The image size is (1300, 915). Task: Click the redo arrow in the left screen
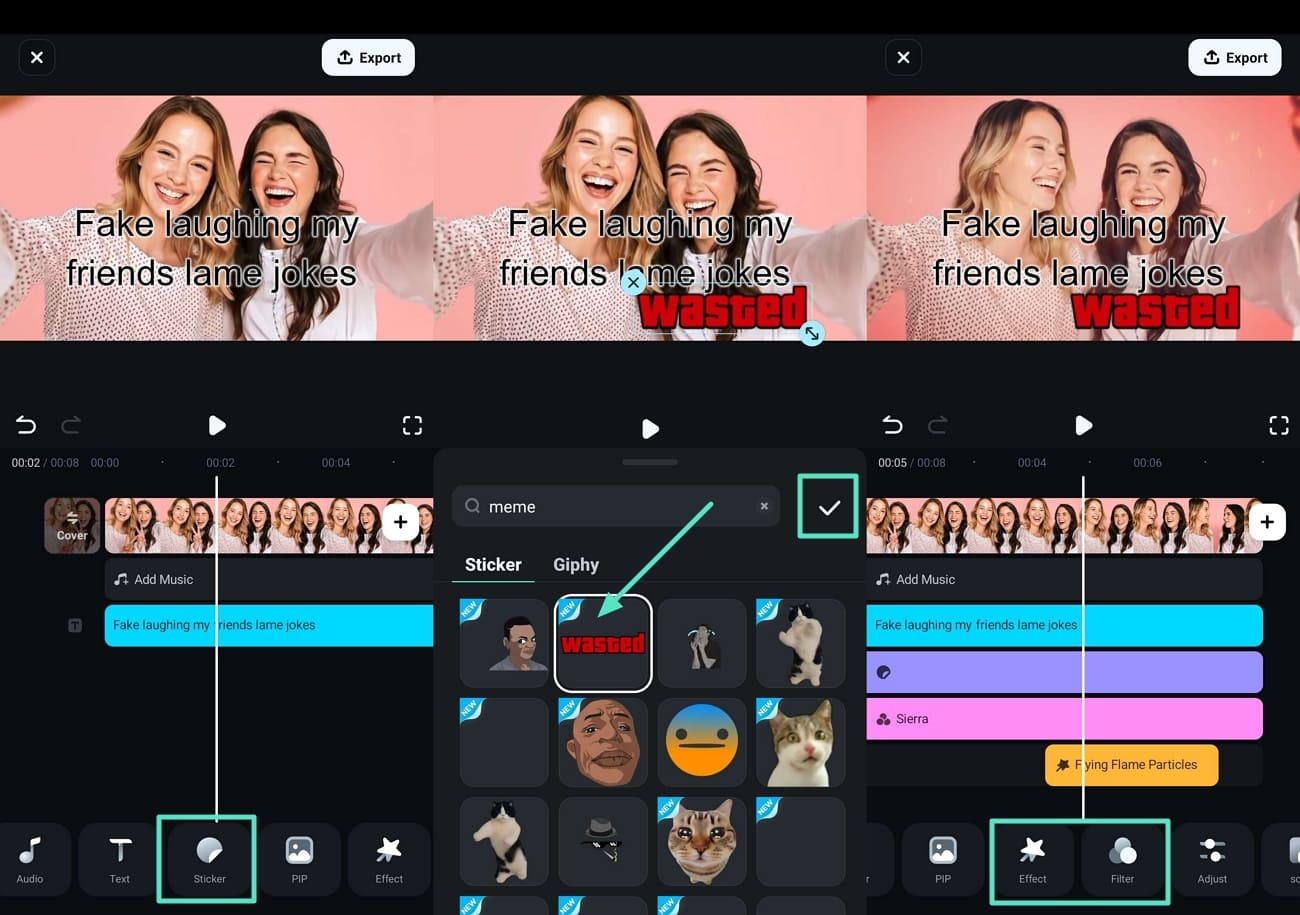[x=71, y=426]
